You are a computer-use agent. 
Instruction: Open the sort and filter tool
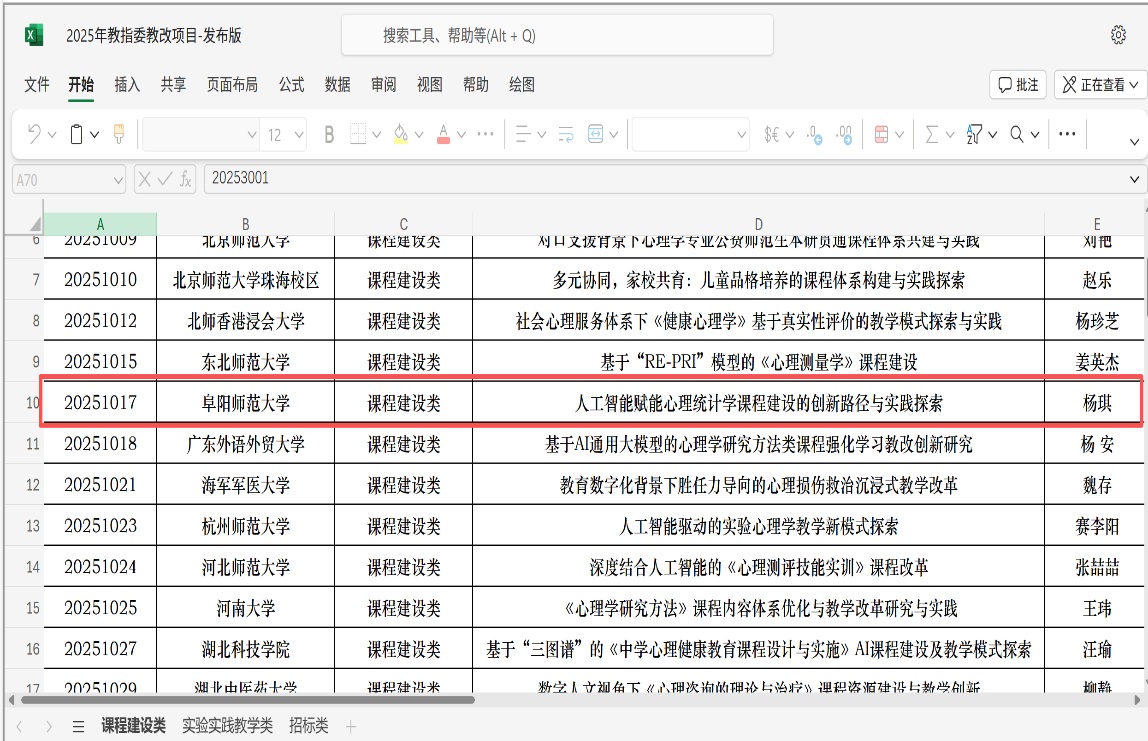[x=975, y=134]
